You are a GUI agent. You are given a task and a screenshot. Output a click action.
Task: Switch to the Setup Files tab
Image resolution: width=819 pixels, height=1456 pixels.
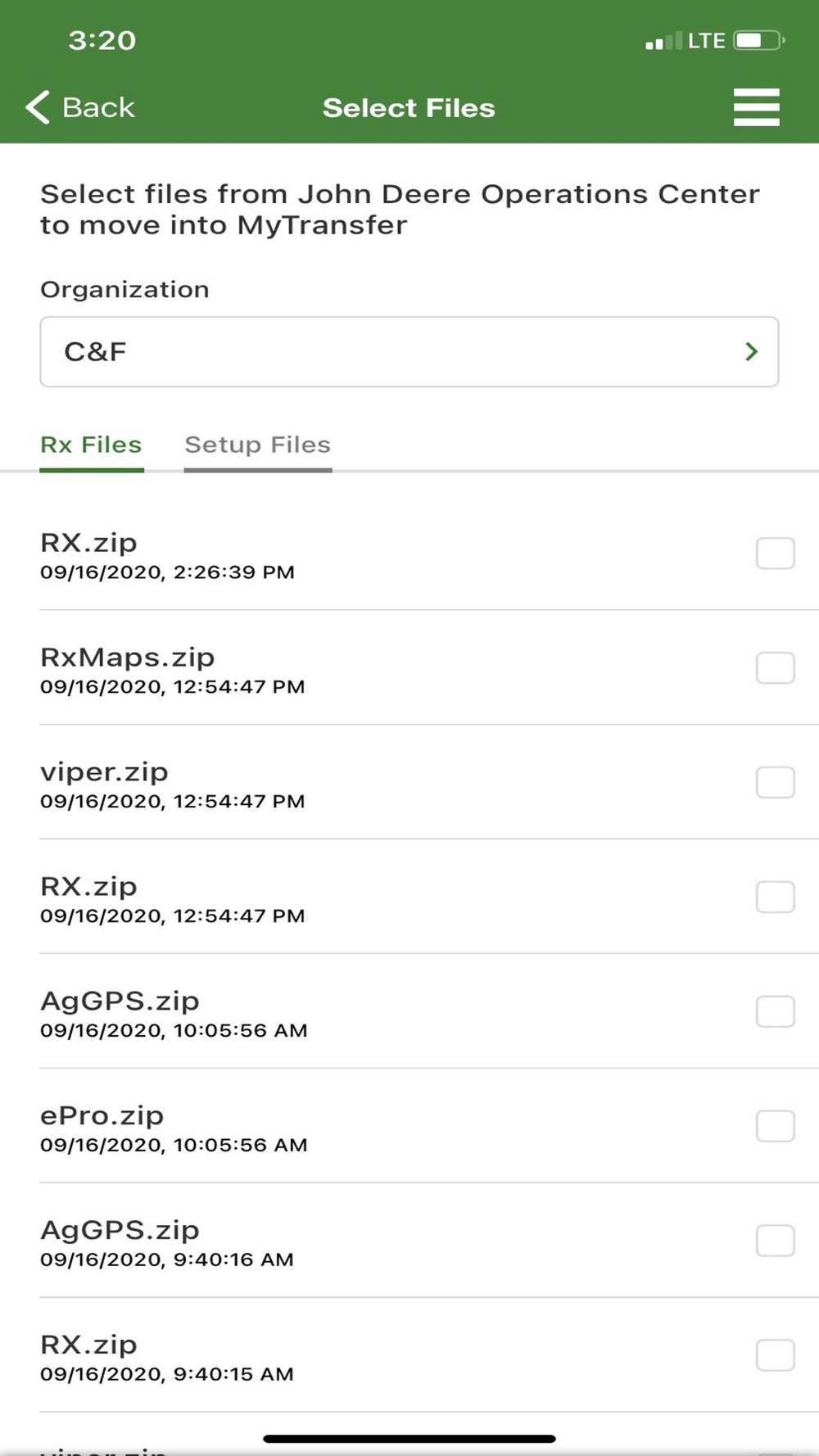click(x=257, y=445)
